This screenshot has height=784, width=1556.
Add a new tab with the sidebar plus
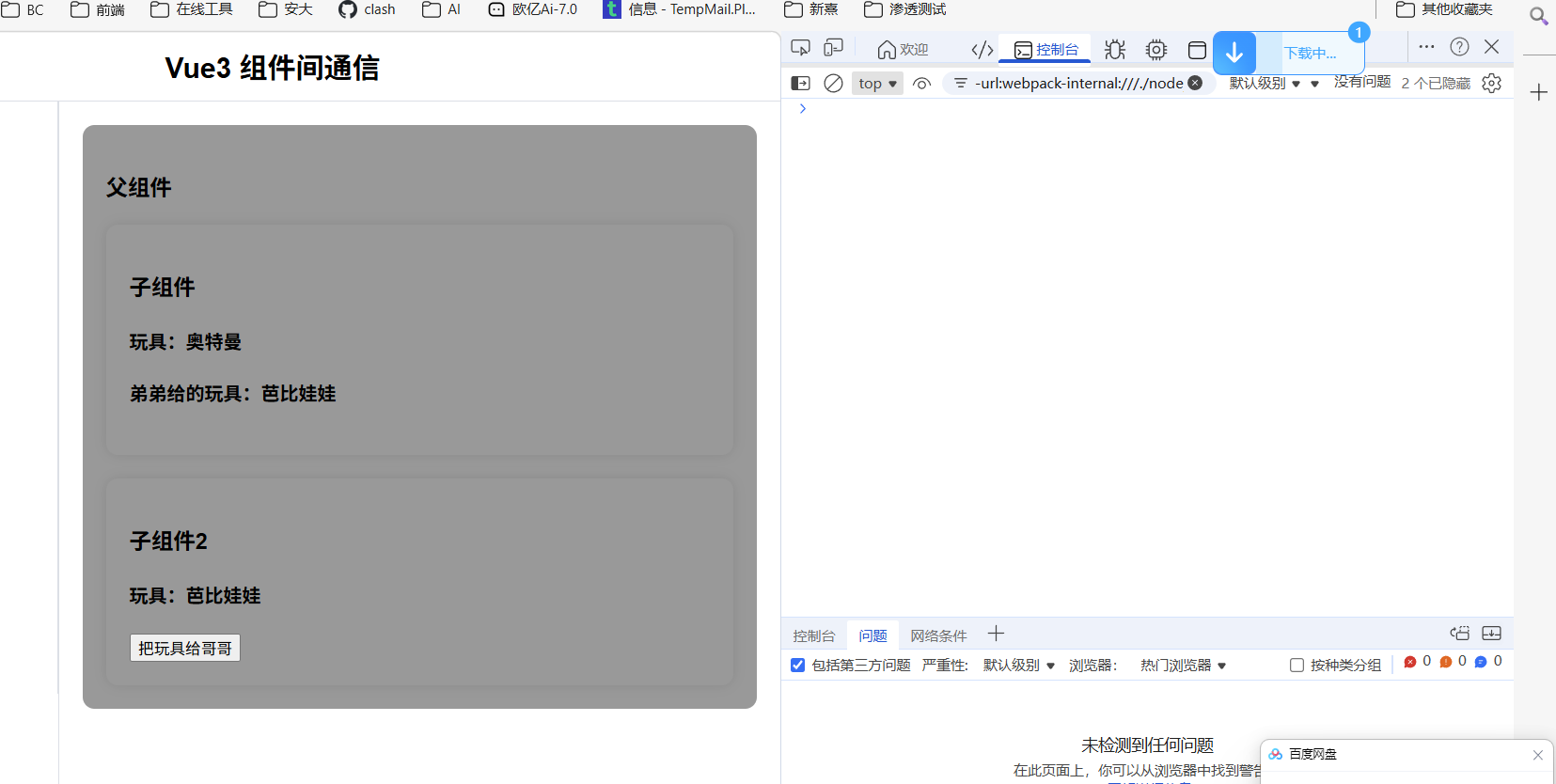1539,92
